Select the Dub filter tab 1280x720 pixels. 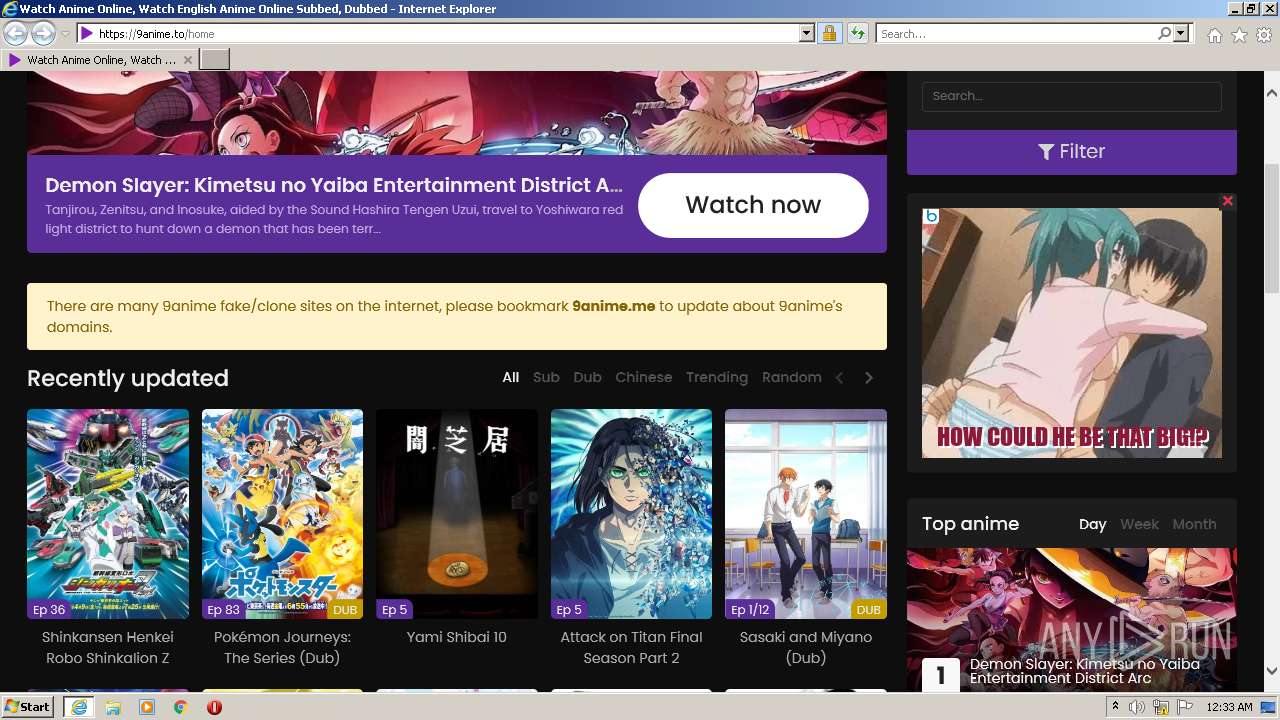click(587, 377)
